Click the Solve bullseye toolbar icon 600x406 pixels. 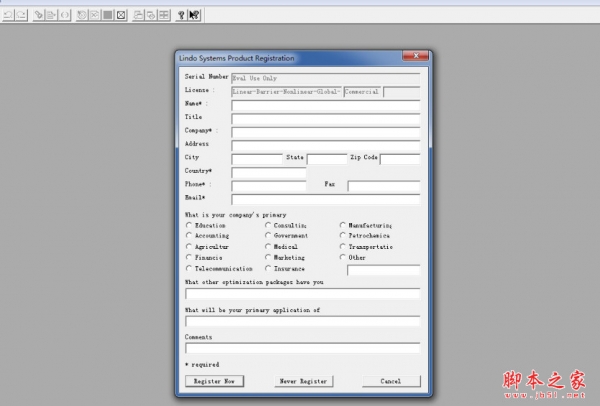[82, 15]
